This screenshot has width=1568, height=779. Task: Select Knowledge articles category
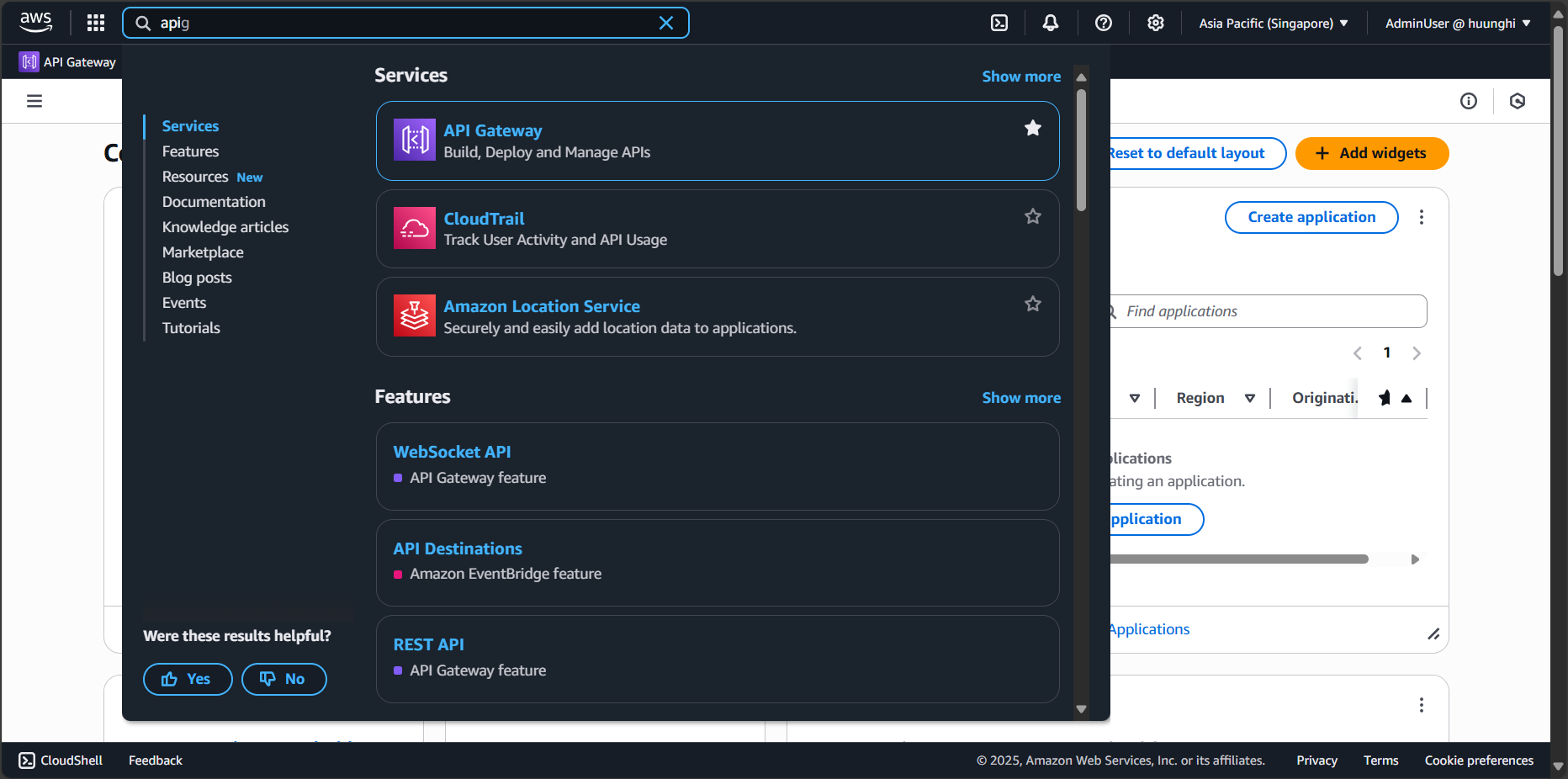pos(225,227)
